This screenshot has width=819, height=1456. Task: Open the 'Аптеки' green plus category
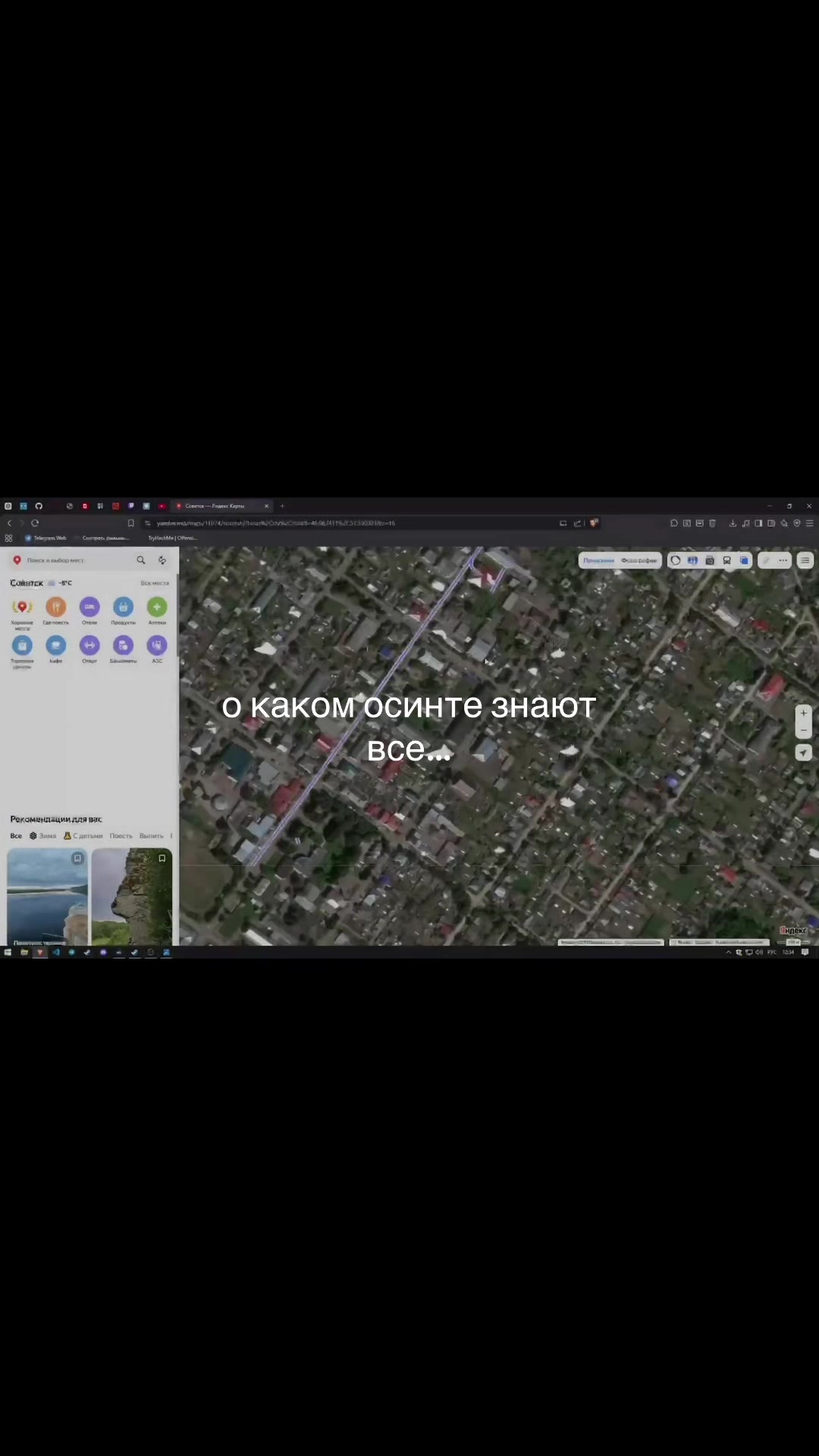pyautogui.click(x=157, y=607)
